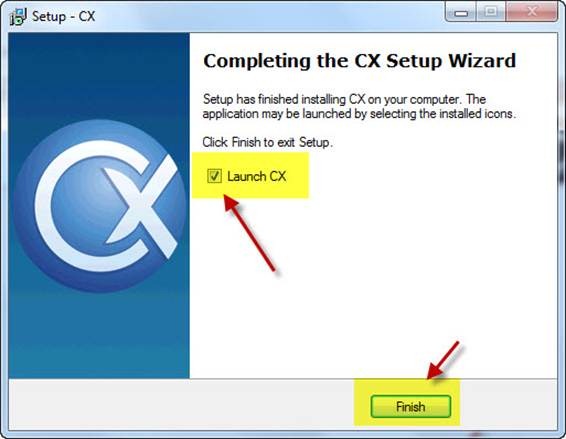566x439 pixels.
Task: Click the red arrow pointing at Launch CX
Action: 249,233
